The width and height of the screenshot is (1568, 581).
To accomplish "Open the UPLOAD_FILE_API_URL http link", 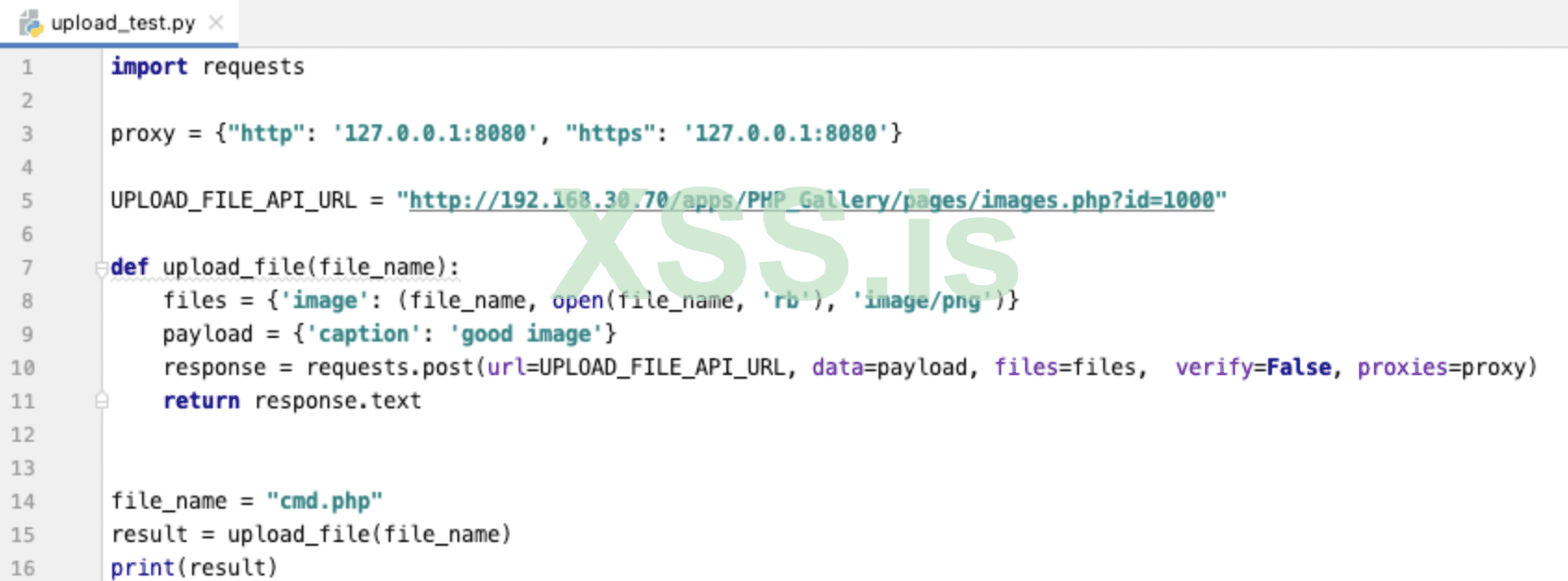I will coord(811,200).
